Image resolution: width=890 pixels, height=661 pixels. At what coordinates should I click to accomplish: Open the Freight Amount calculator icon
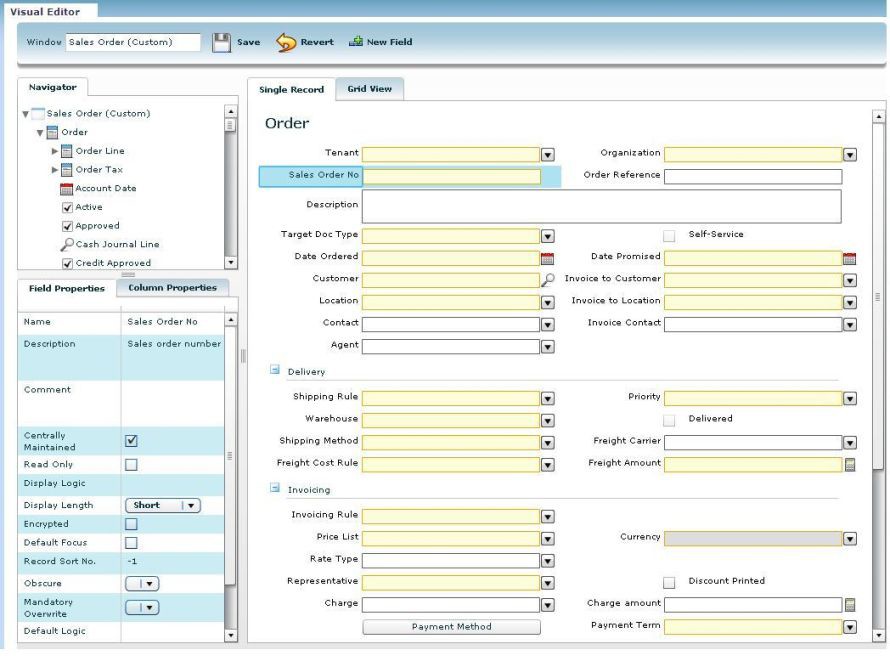click(849, 464)
